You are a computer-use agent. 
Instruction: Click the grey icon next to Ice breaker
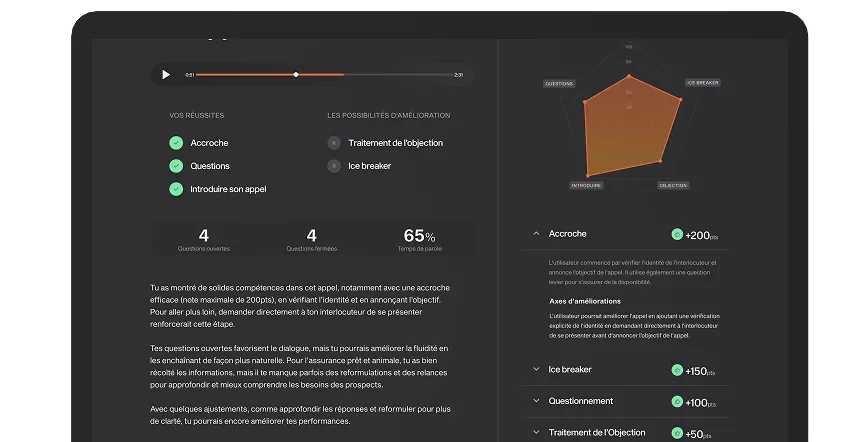334,166
